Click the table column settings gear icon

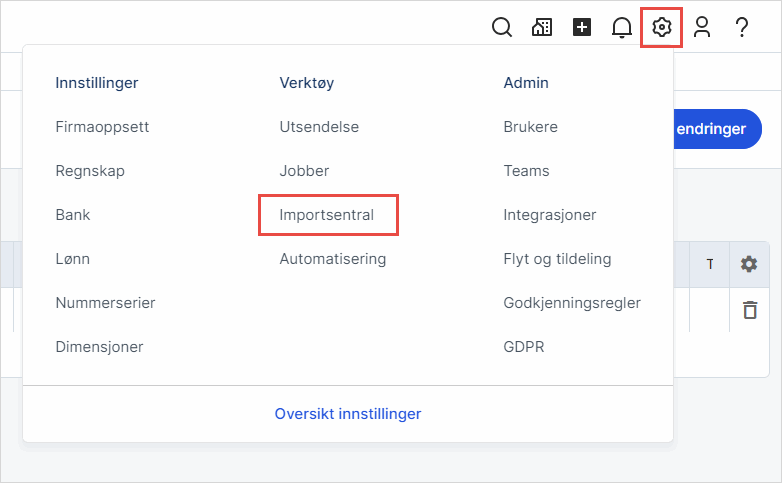(749, 264)
